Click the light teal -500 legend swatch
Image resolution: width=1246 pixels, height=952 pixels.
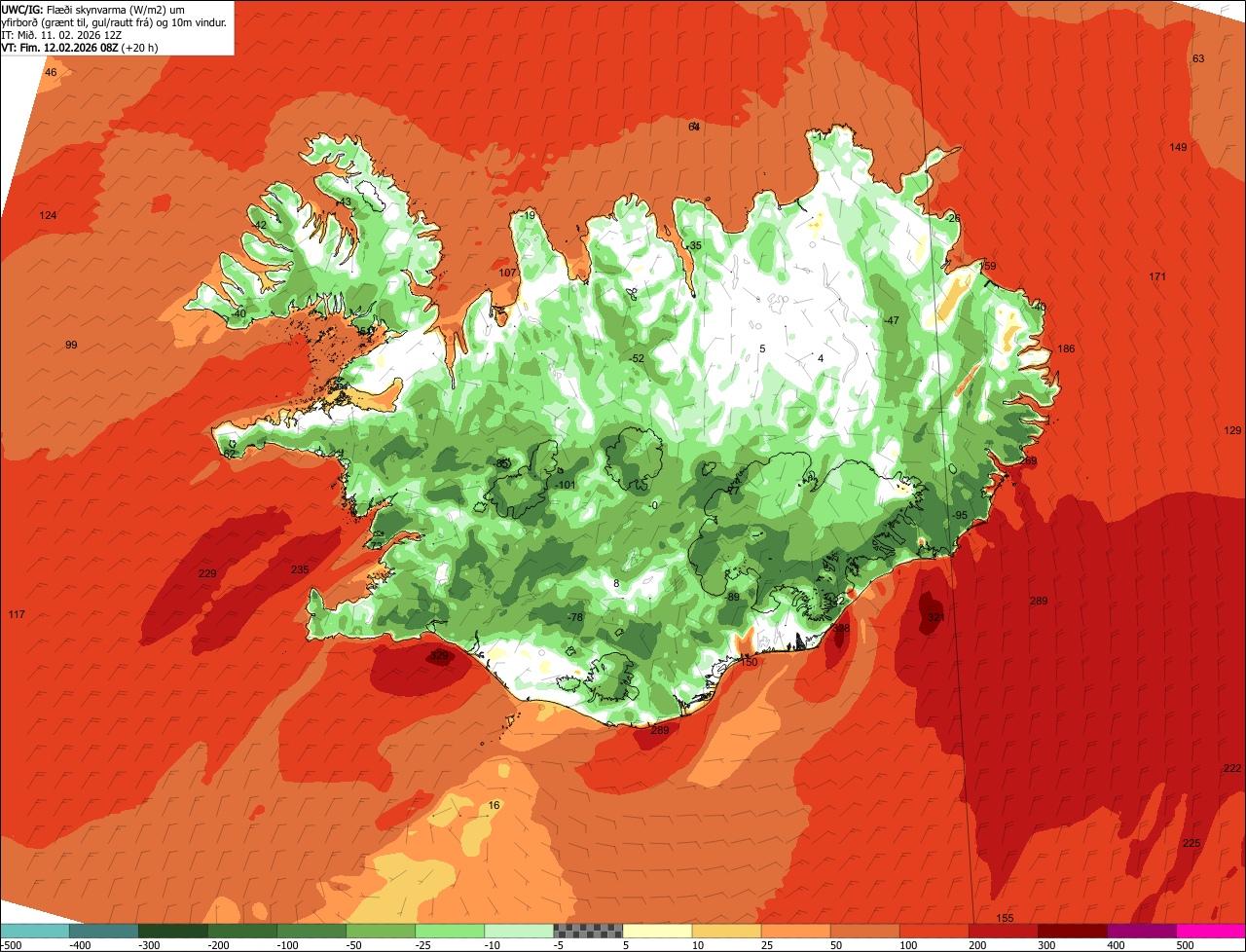point(35,931)
